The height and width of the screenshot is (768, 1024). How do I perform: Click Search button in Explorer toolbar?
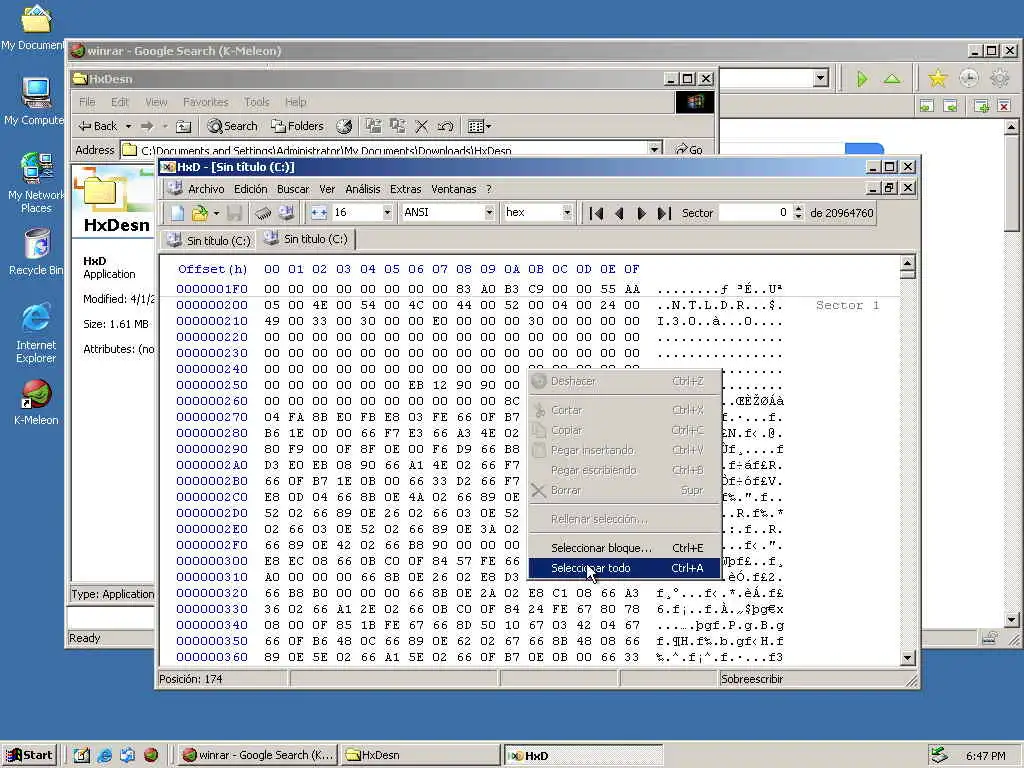pyautogui.click(x=232, y=126)
